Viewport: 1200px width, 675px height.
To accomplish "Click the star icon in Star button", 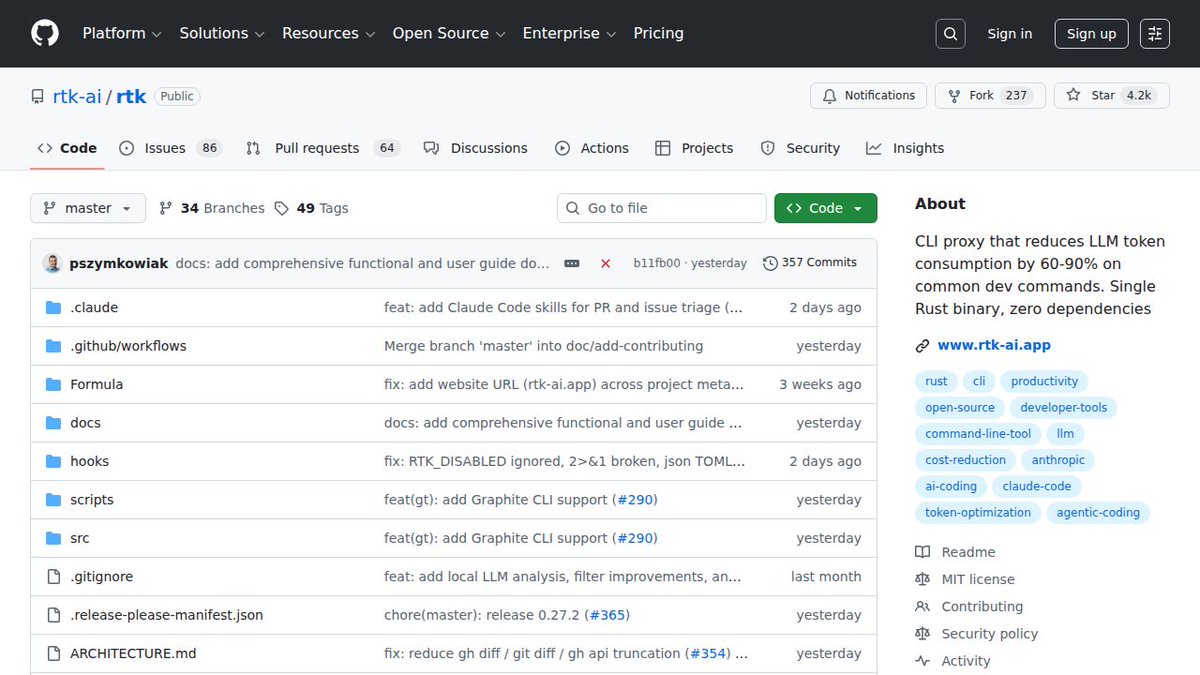I will pos(1073,95).
